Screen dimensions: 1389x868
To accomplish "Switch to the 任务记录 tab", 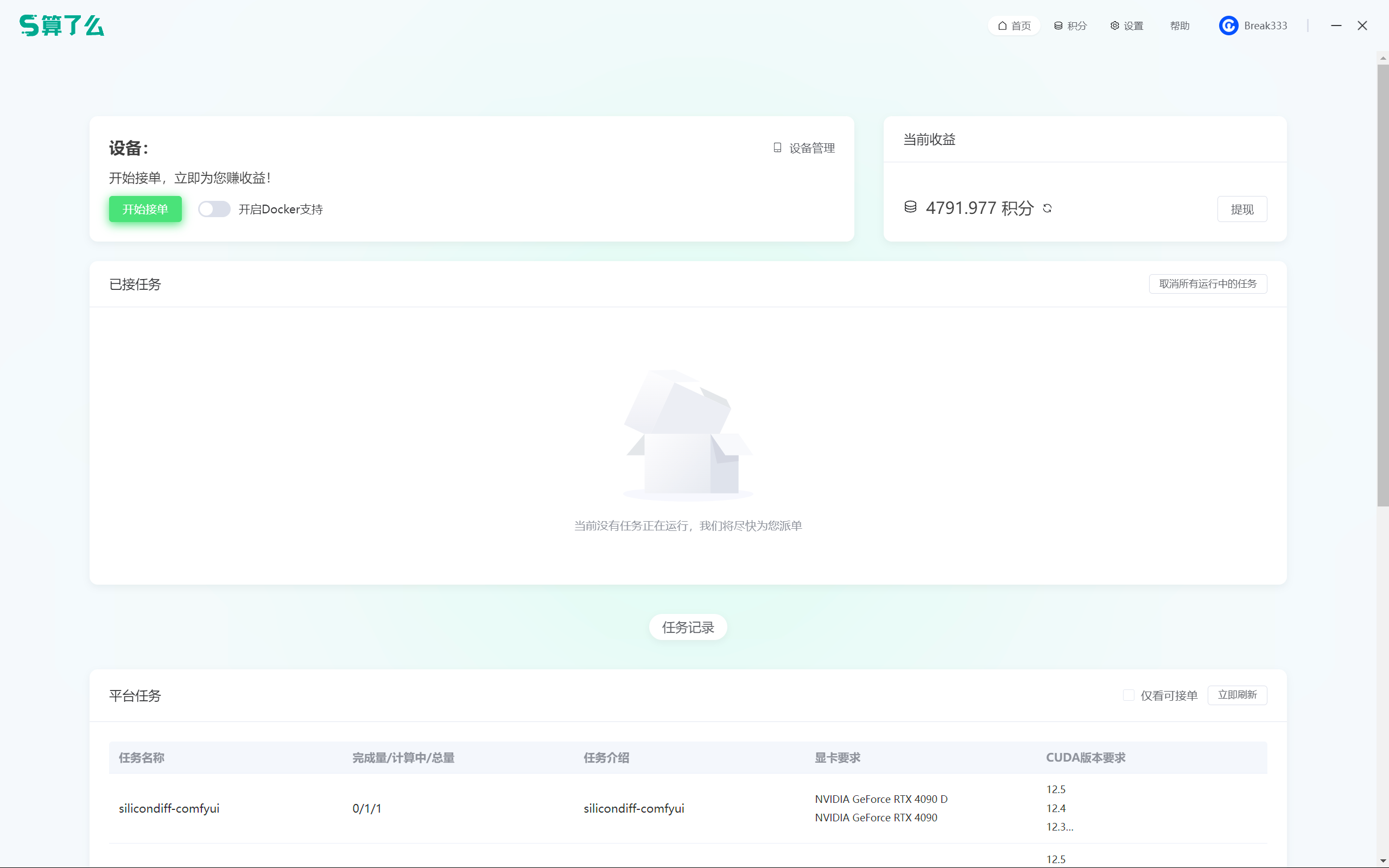I will pos(688,627).
